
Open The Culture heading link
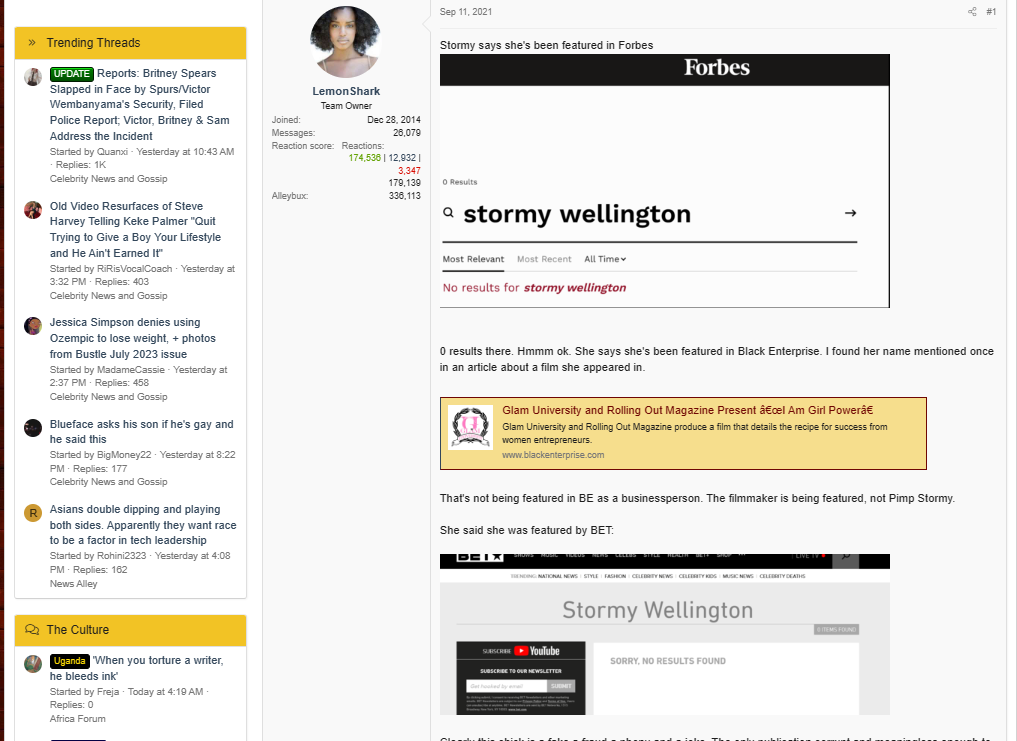pyautogui.click(x=78, y=629)
